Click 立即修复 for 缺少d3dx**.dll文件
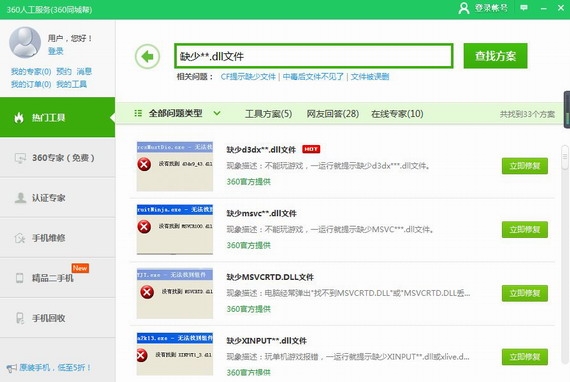 tap(525, 166)
